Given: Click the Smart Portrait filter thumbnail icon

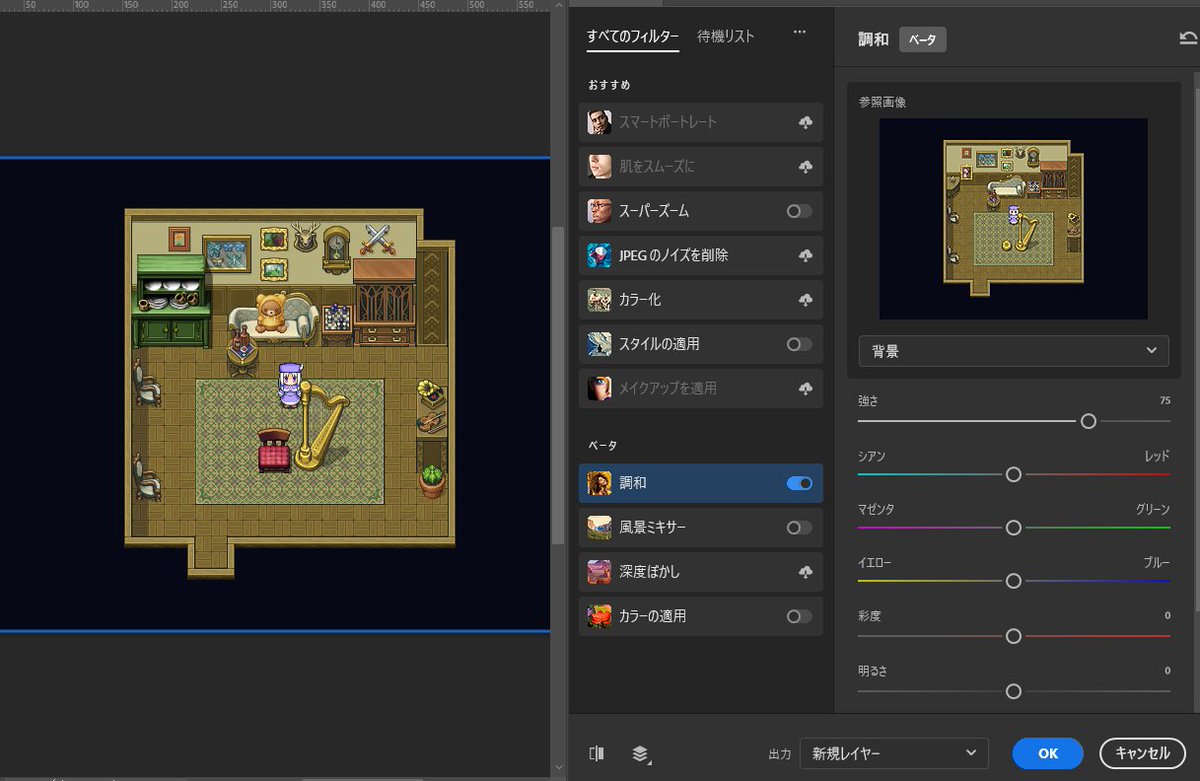Looking at the screenshot, I should coord(599,122).
